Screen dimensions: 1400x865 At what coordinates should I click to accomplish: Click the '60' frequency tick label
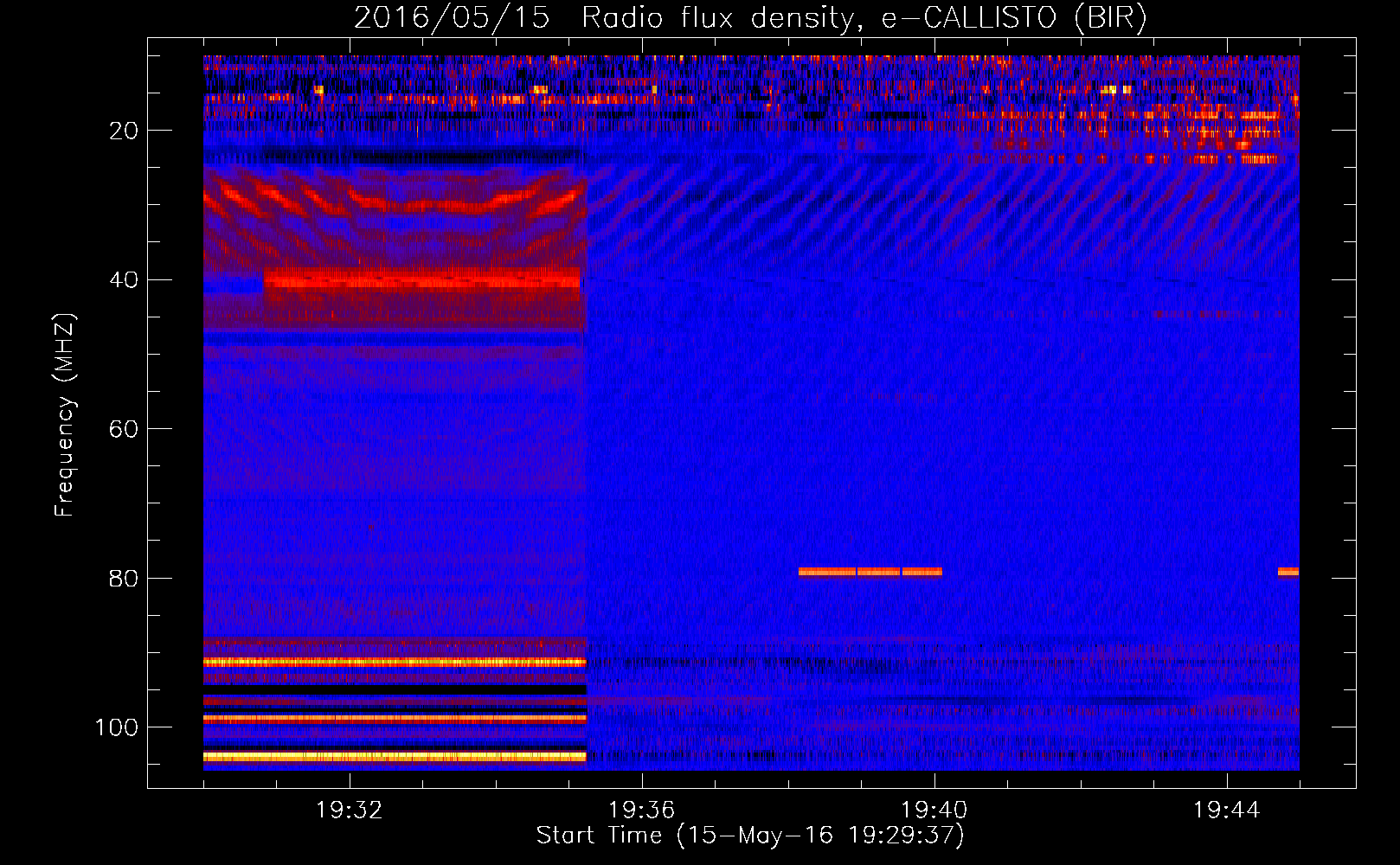pos(124,429)
